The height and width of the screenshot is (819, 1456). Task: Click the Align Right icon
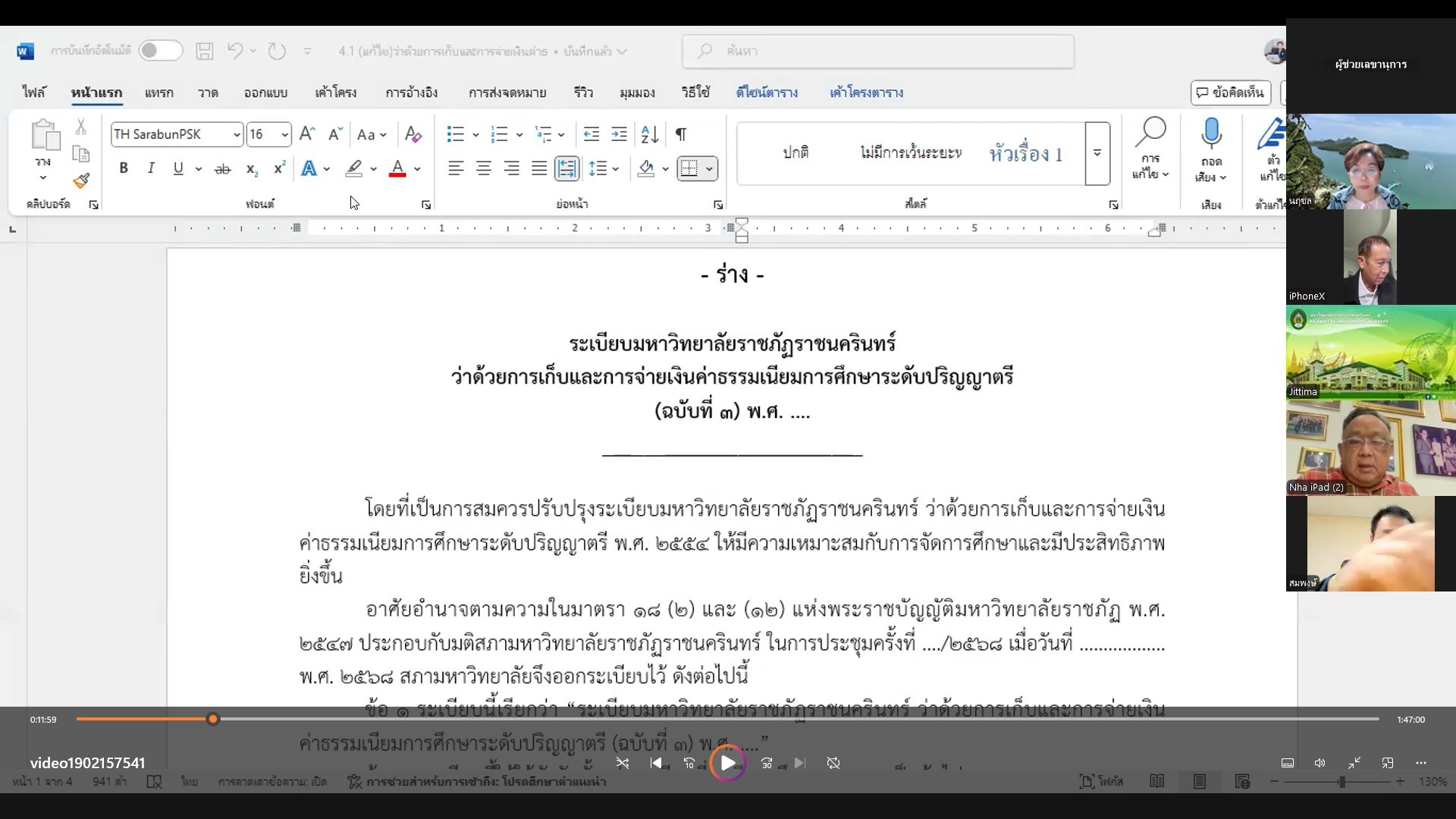[512, 168]
